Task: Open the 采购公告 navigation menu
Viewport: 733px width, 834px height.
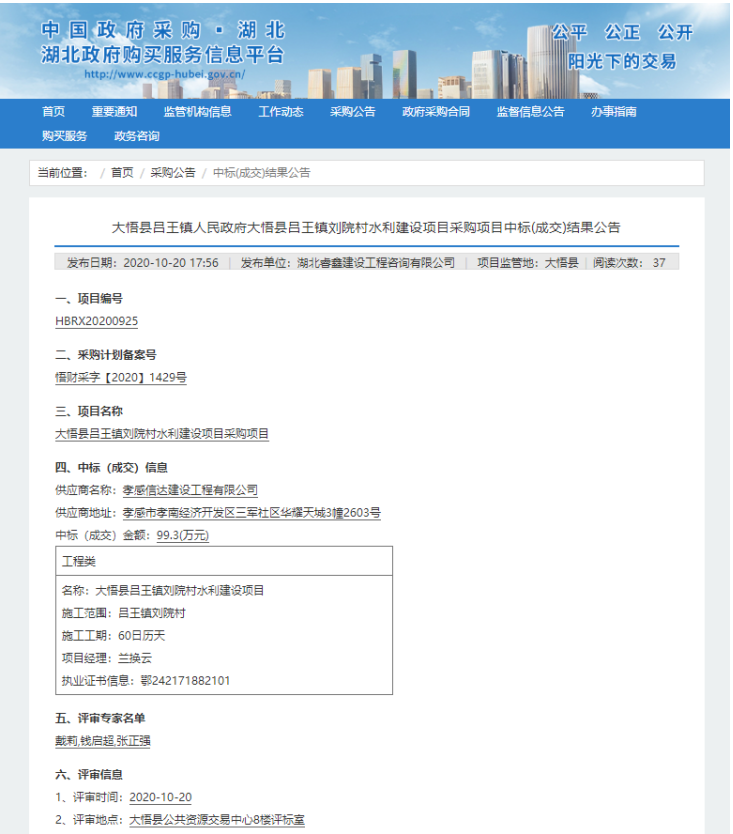Action: click(352, 112)
